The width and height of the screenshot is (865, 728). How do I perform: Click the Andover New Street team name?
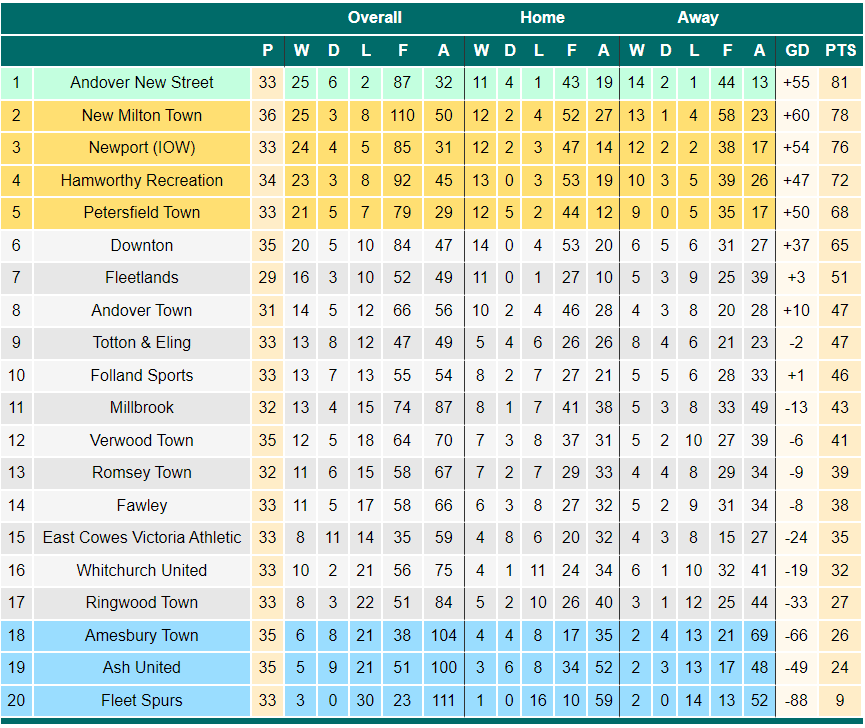click(x=142, y=83)
